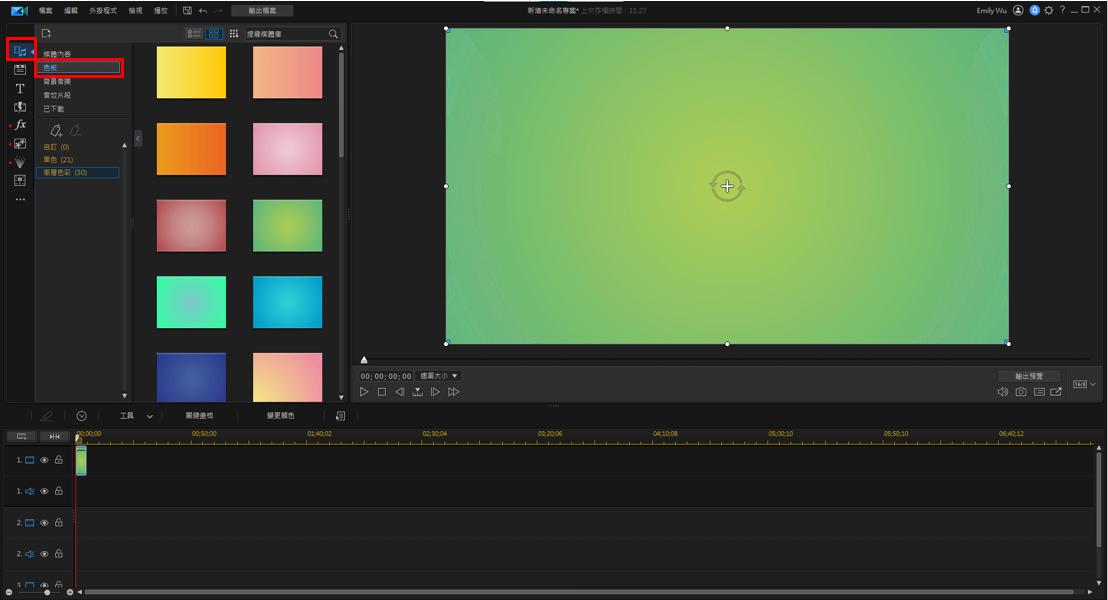Click the add new tag icon
Viewport: 1108px width, 600px height.
[x=56, y=131]
